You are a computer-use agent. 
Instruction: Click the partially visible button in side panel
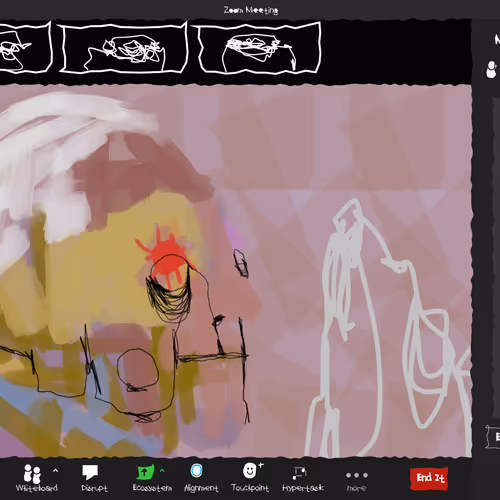(x=493, y=436)
